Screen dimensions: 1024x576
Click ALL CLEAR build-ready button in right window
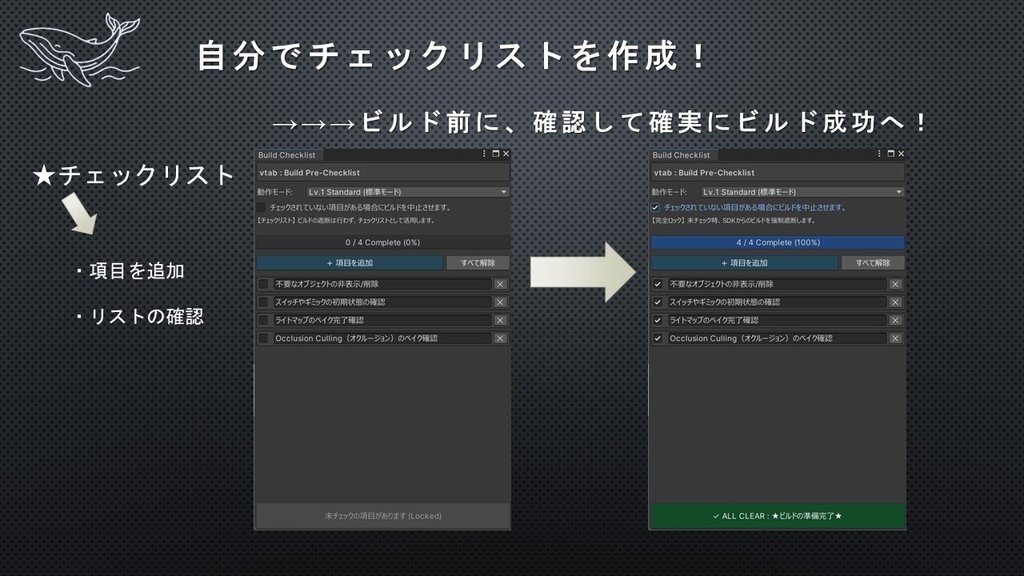(777, 516)
